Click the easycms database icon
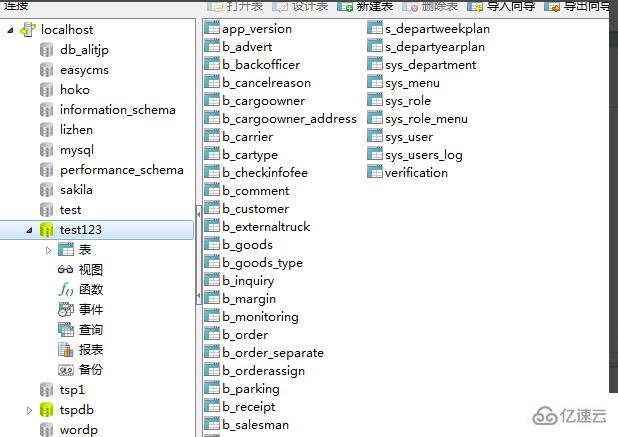The image size is (618, 437). tap(47, 70)
